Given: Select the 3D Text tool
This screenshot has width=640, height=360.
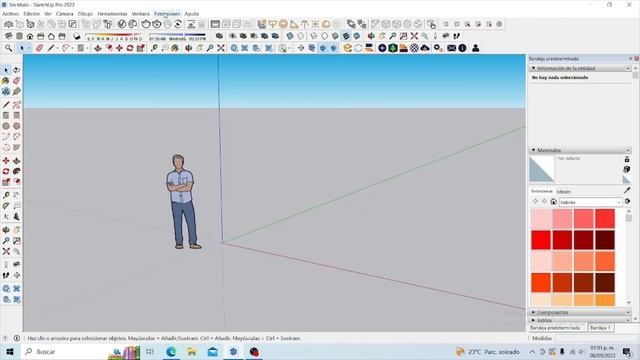Looking at the screenshot, I should click(x=16, y=216).
